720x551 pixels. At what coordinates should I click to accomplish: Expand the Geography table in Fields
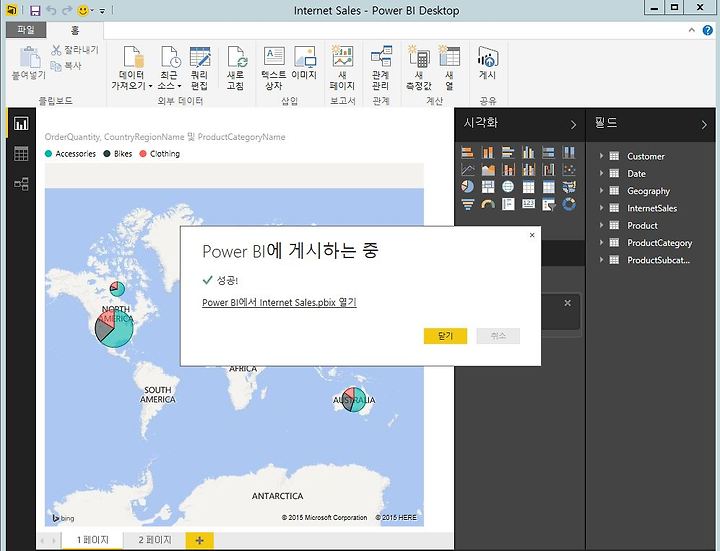point(602,191)
